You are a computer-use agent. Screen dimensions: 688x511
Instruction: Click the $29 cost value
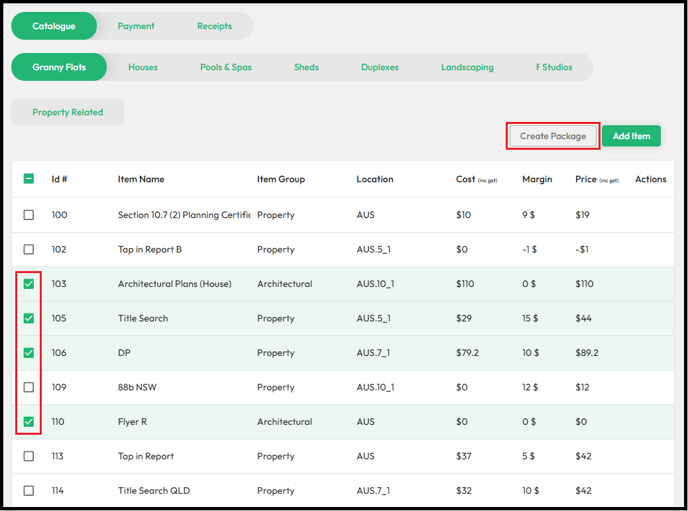point(464,318)
